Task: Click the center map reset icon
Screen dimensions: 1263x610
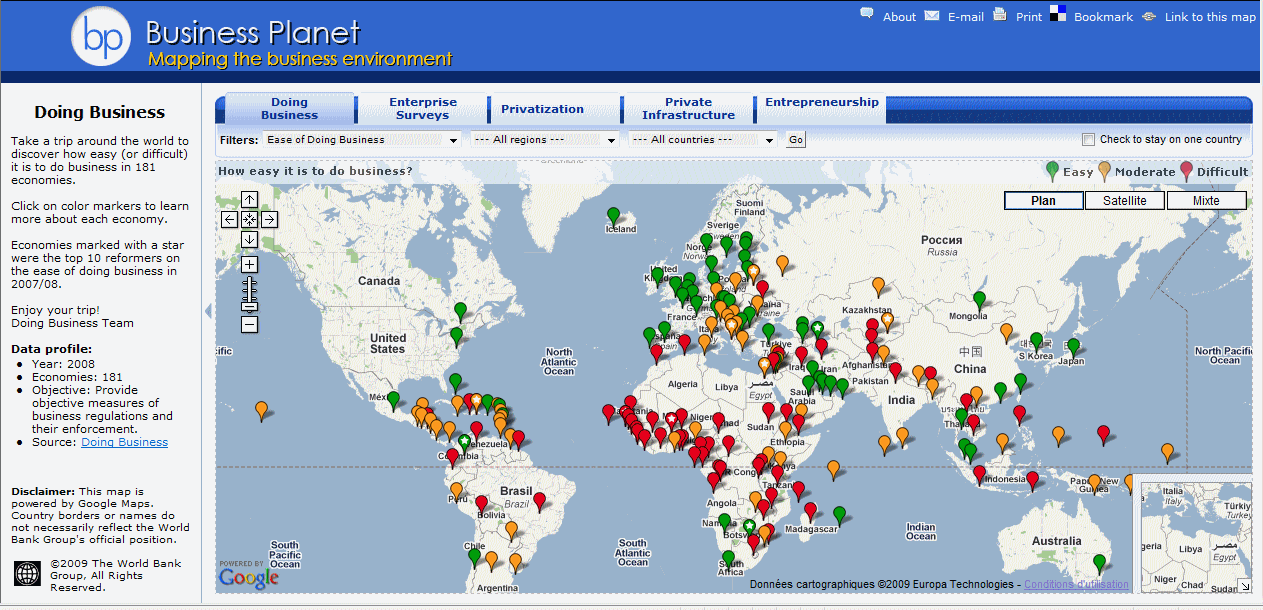Action: click(250, 219)
